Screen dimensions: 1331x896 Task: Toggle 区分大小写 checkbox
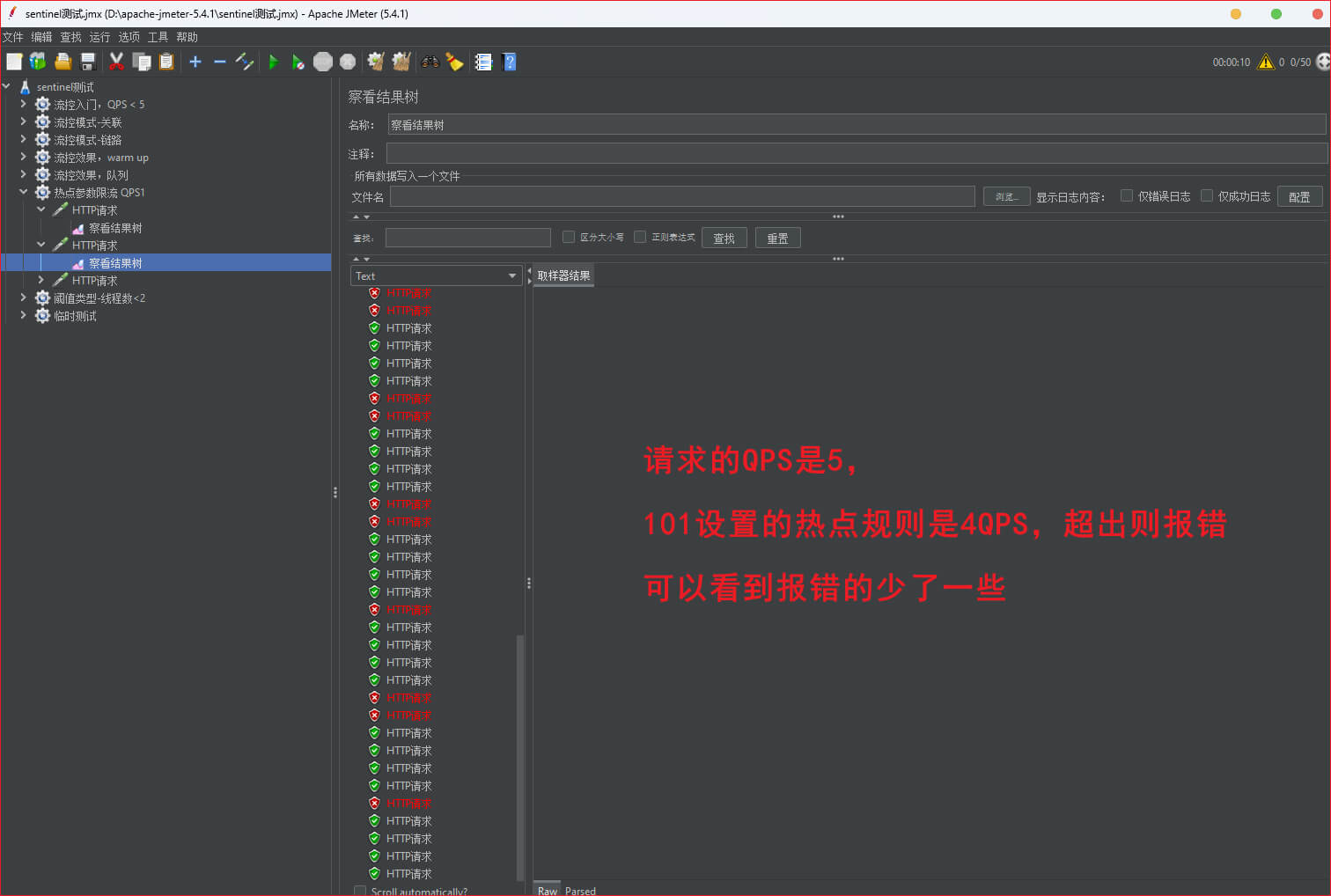click(569, 237)
